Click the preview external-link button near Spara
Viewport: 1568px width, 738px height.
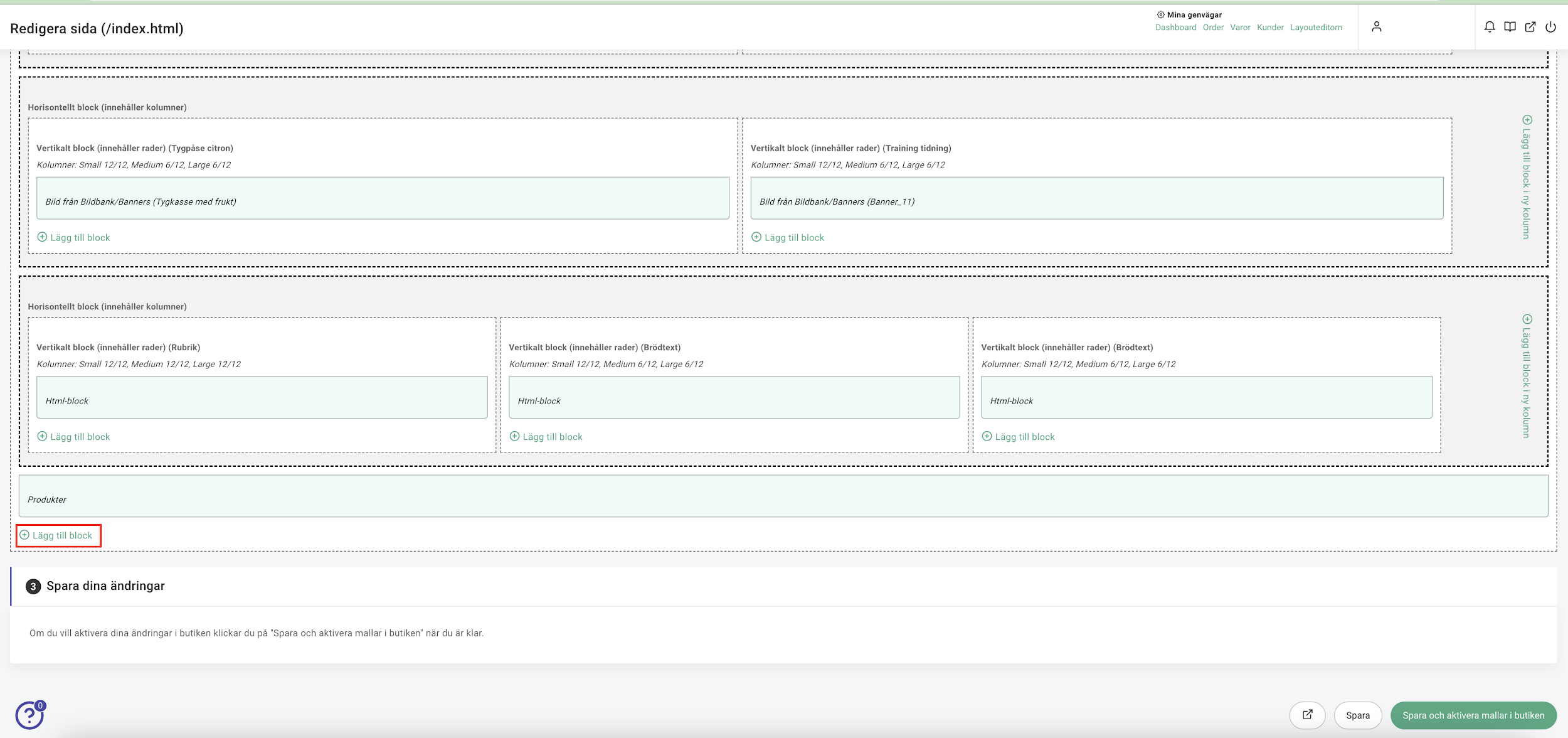coord(1308,715)
